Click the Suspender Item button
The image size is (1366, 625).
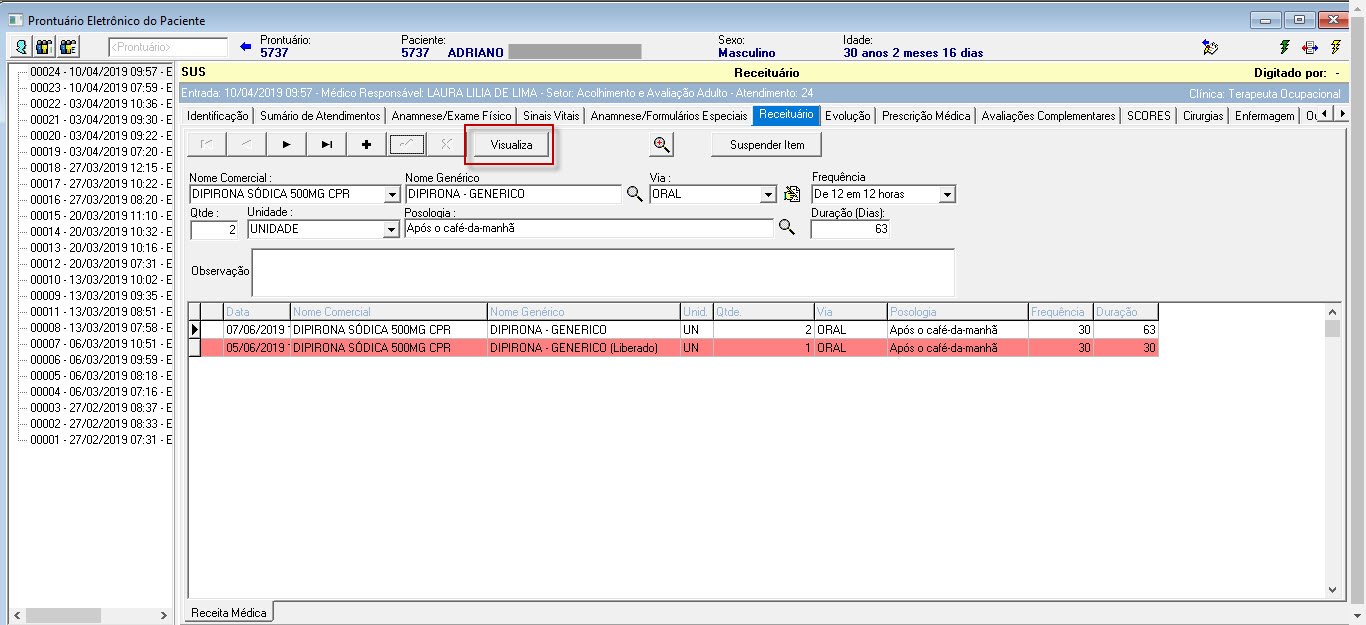767,145
